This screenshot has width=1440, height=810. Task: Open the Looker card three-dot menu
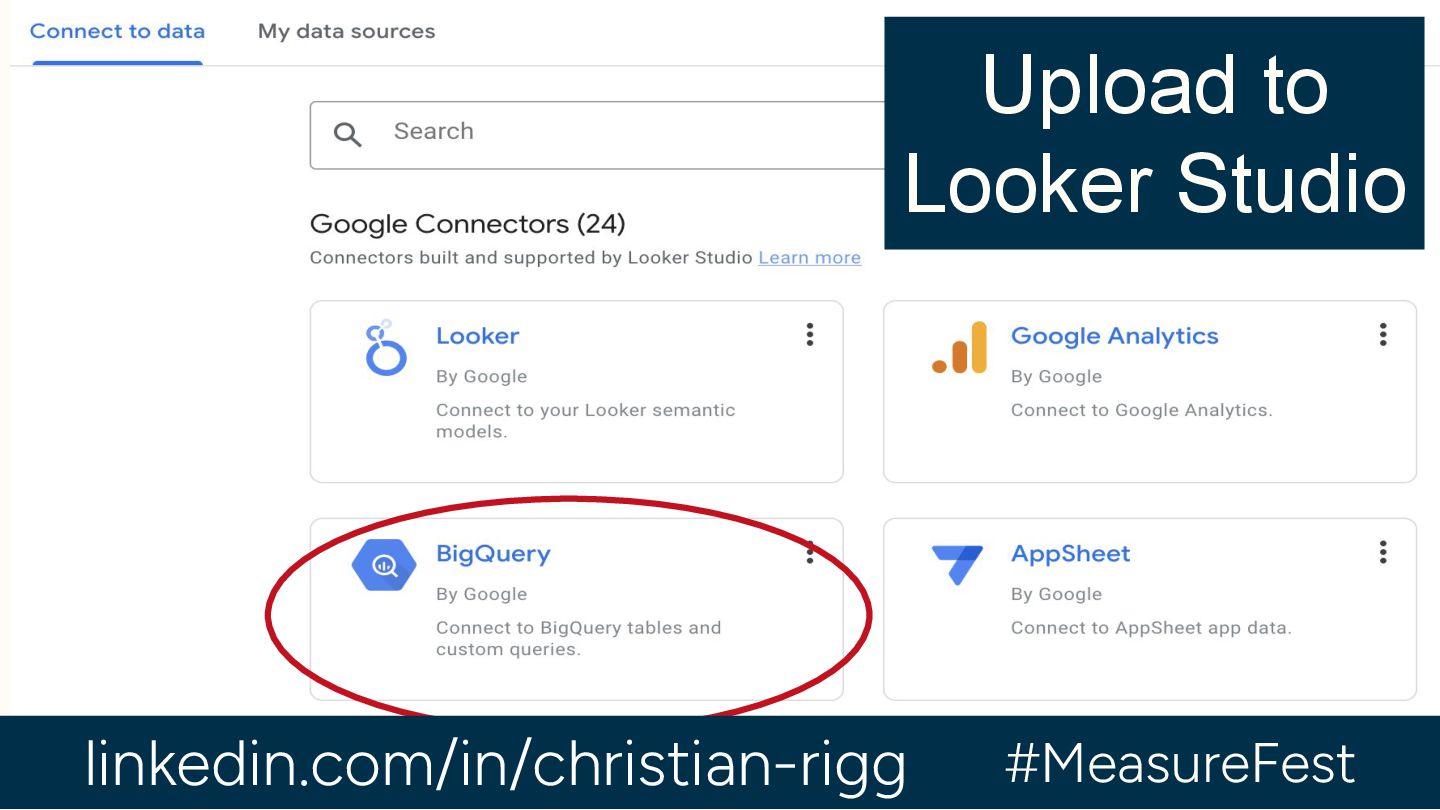(810, 335)
